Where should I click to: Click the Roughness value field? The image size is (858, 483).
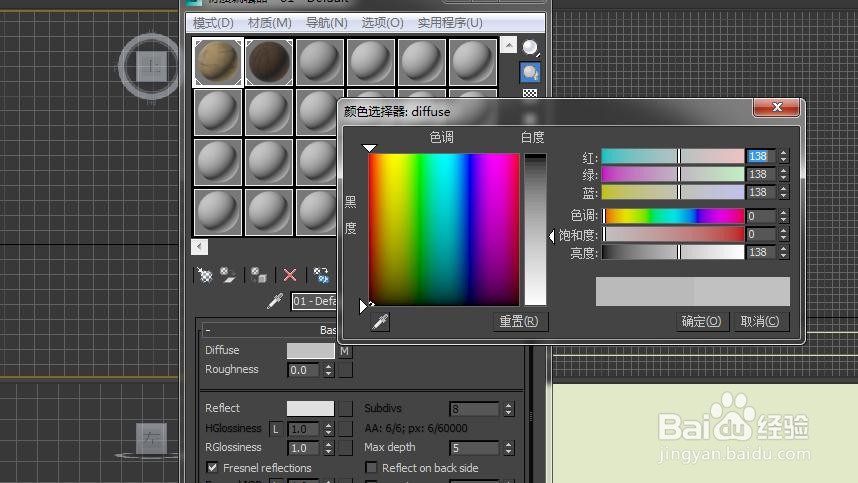tap(304, 370)
